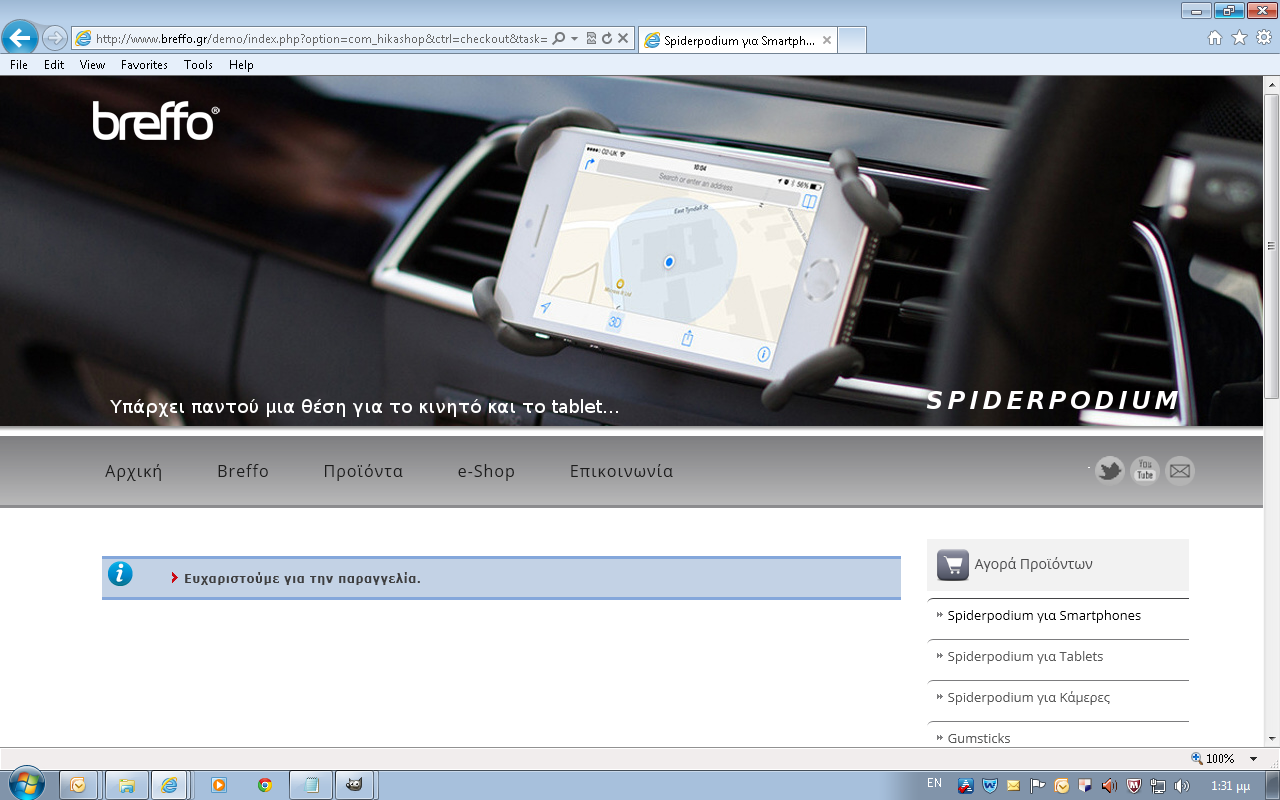
Task: Click the shopping cart icon beside Αγορά Προϊόντων
Action: [953, 565]
